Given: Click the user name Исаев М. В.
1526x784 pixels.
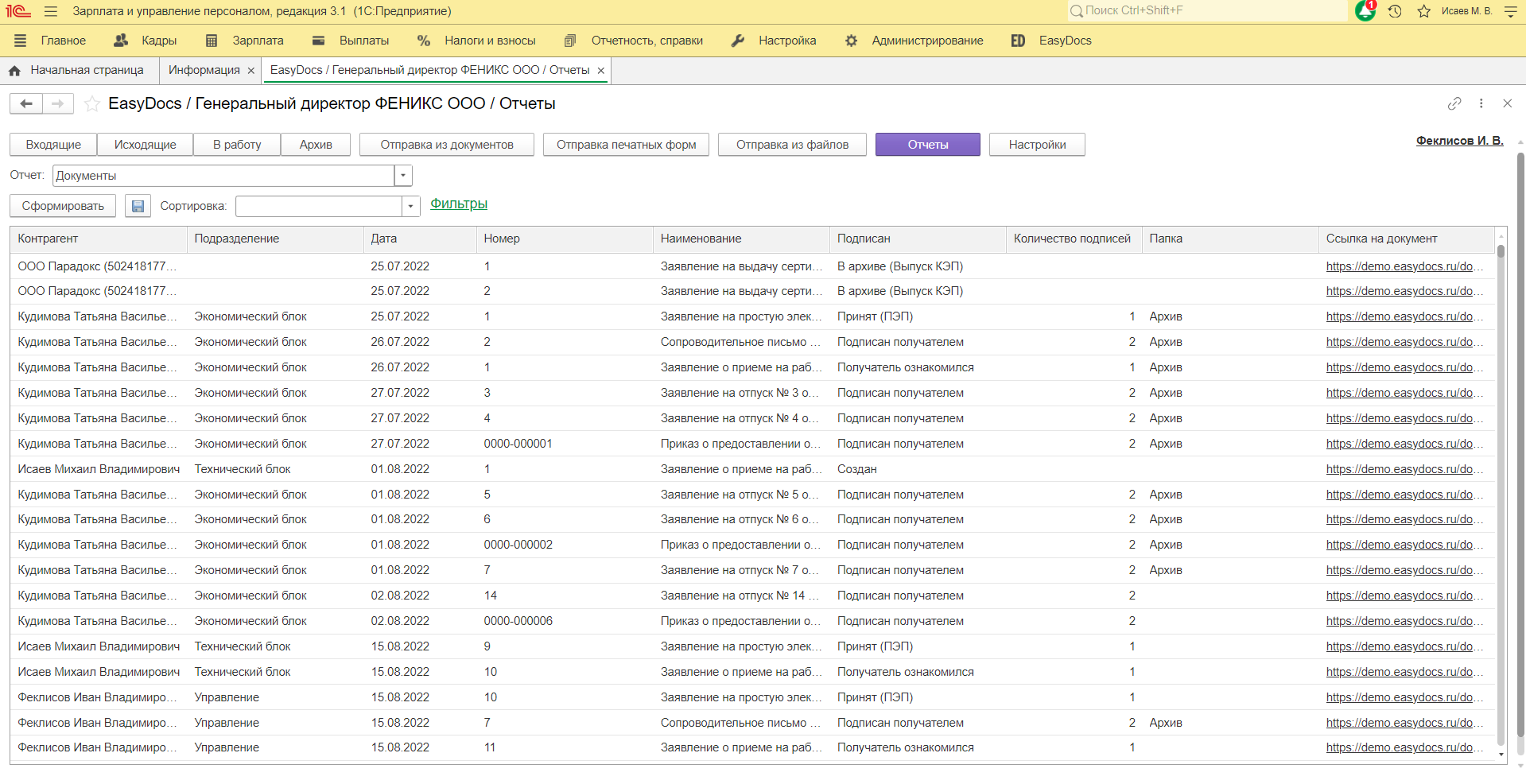Looking at the screenshot, I should pyautogui.click(x=1466, y=11).
